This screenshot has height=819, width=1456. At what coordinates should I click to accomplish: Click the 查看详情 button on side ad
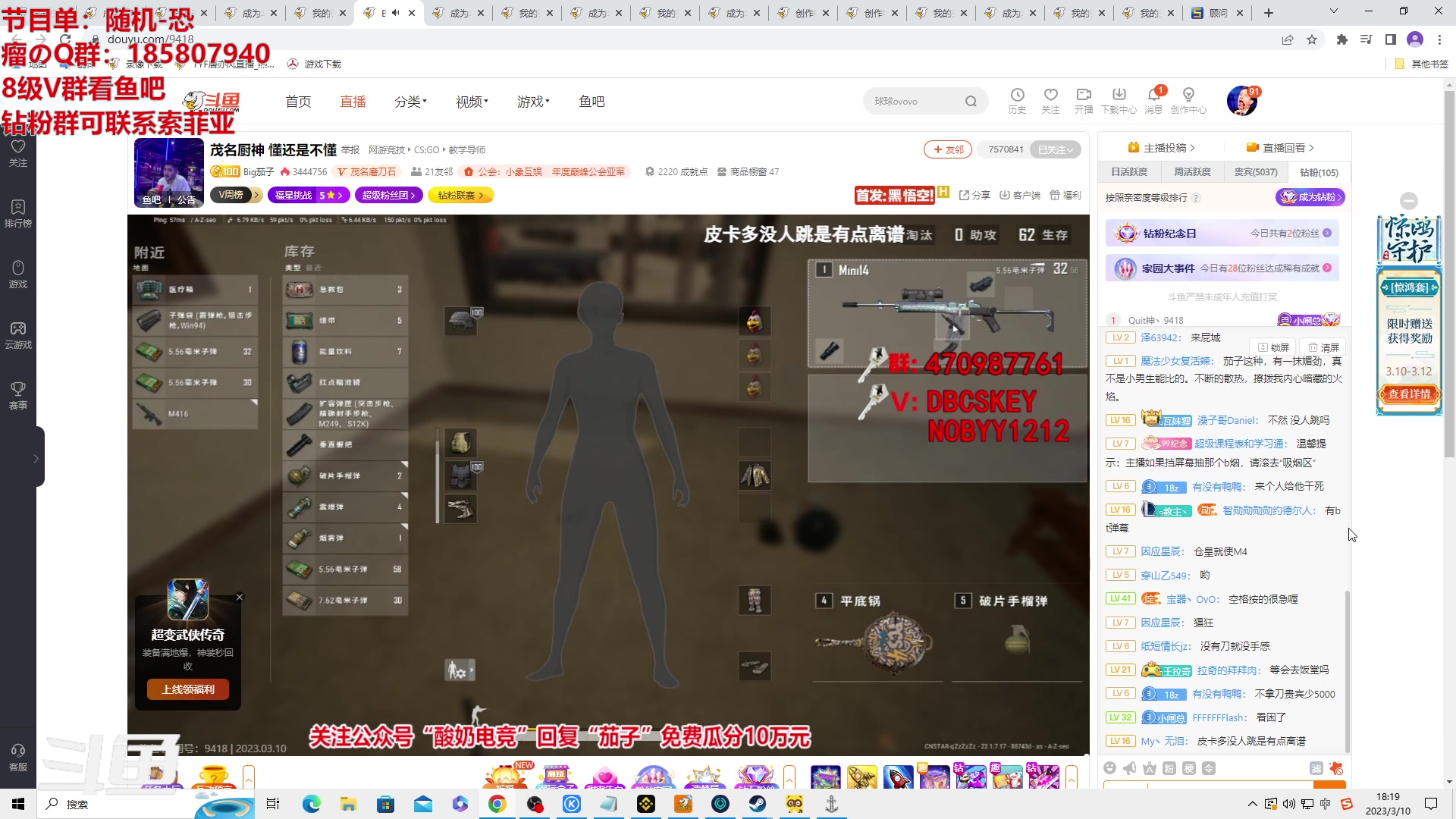[1409, 394]
